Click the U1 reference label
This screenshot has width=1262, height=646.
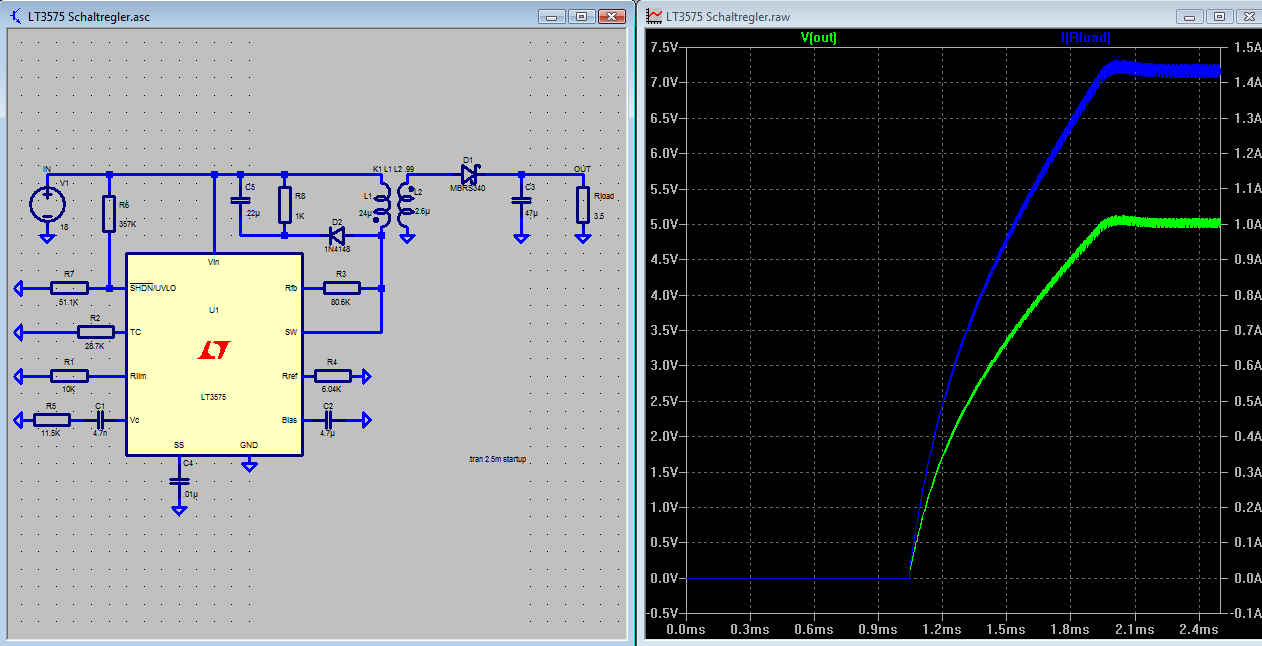(x=214, y=310)
